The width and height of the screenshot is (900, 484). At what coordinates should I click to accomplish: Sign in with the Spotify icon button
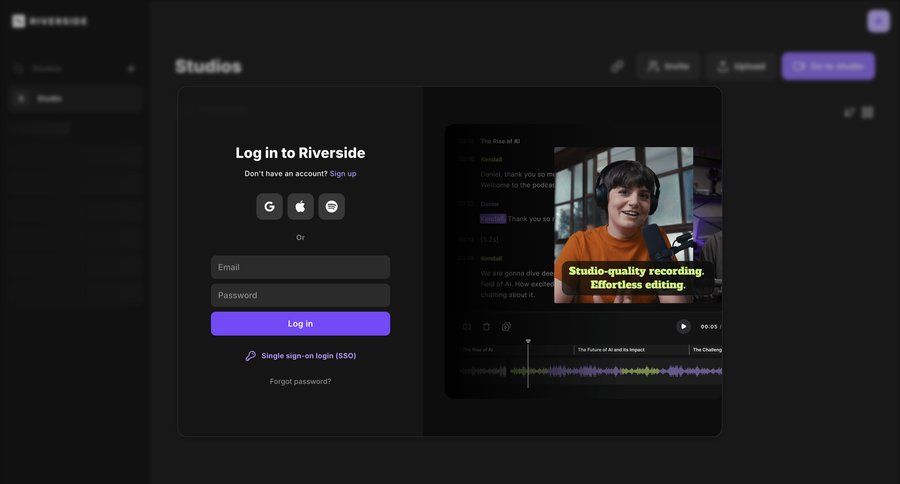click(x=331, y=207)
